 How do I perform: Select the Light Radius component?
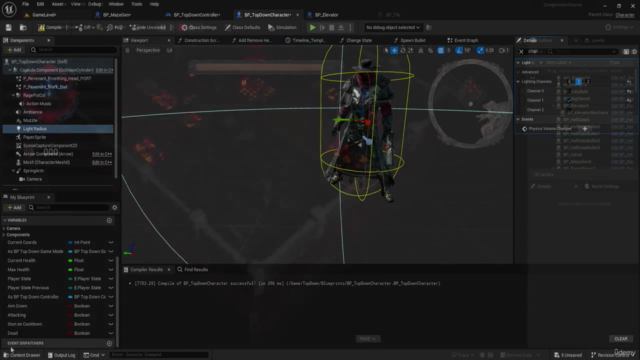click(35, 129)
